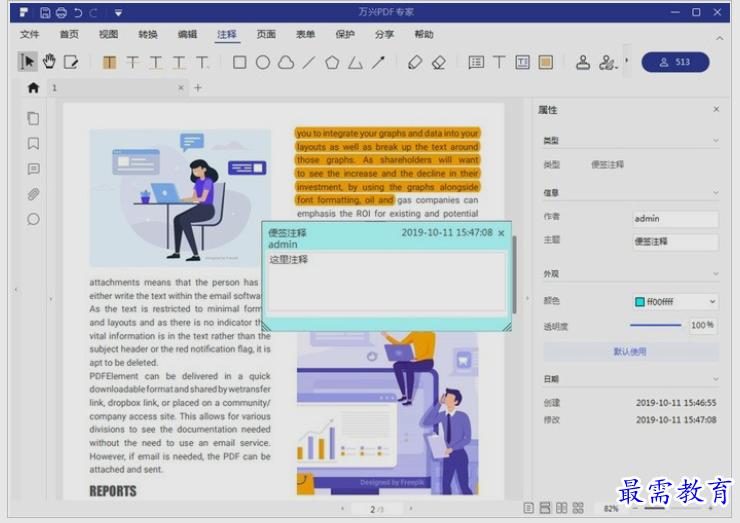Close the document tab named 1
The width and height of the screenshot is (740, 523).
point(181,88)
